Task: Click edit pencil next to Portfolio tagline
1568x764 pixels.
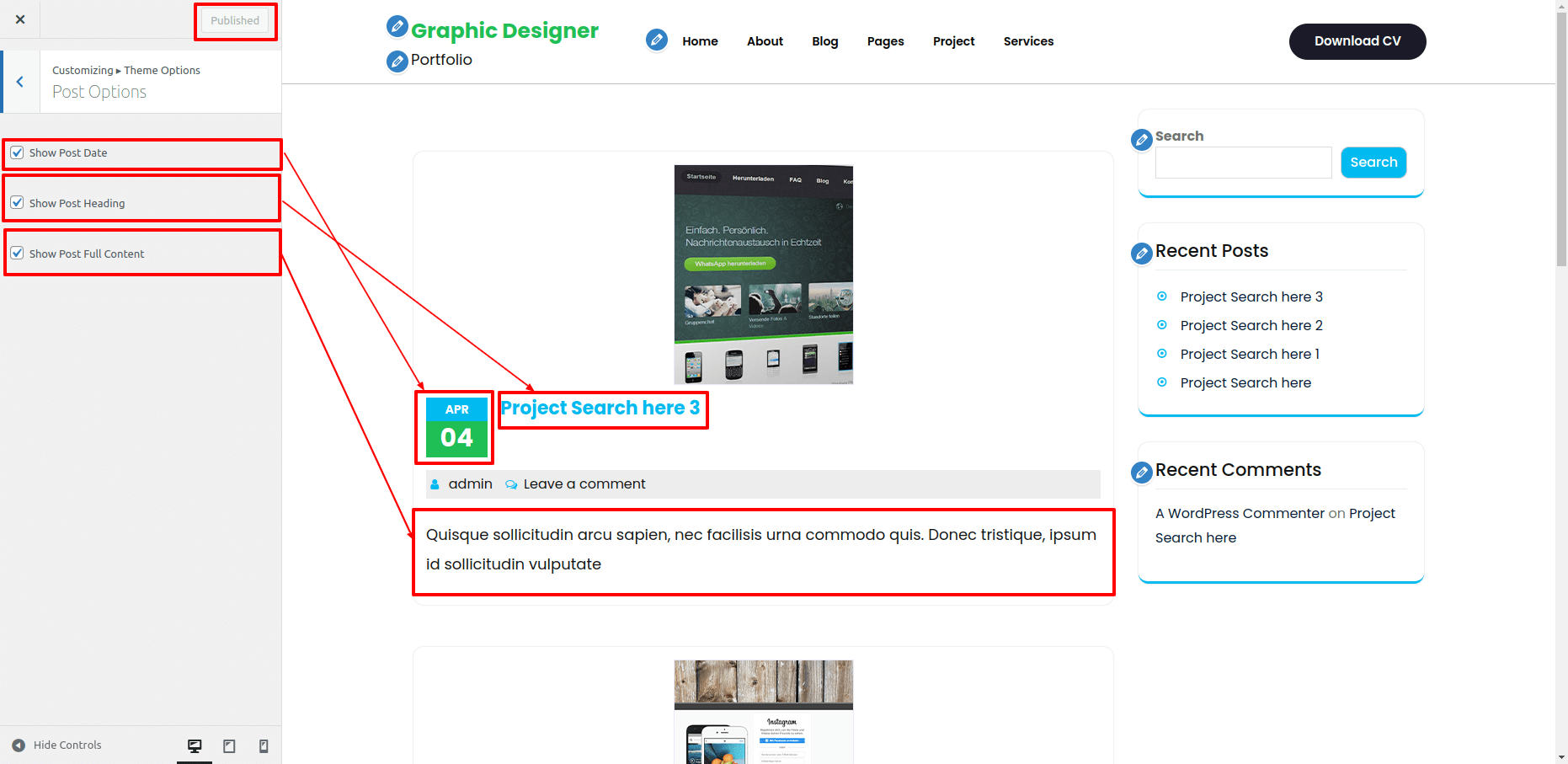Action: point(397,61)
